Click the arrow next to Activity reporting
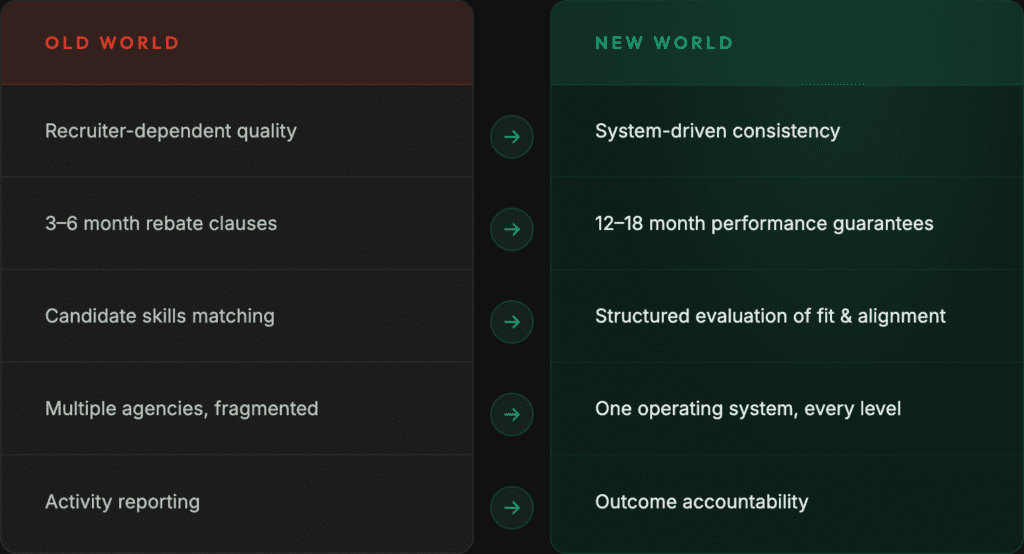Image resolution: width=1024 pixels, height=554 pixels. (x=512, y=507)
